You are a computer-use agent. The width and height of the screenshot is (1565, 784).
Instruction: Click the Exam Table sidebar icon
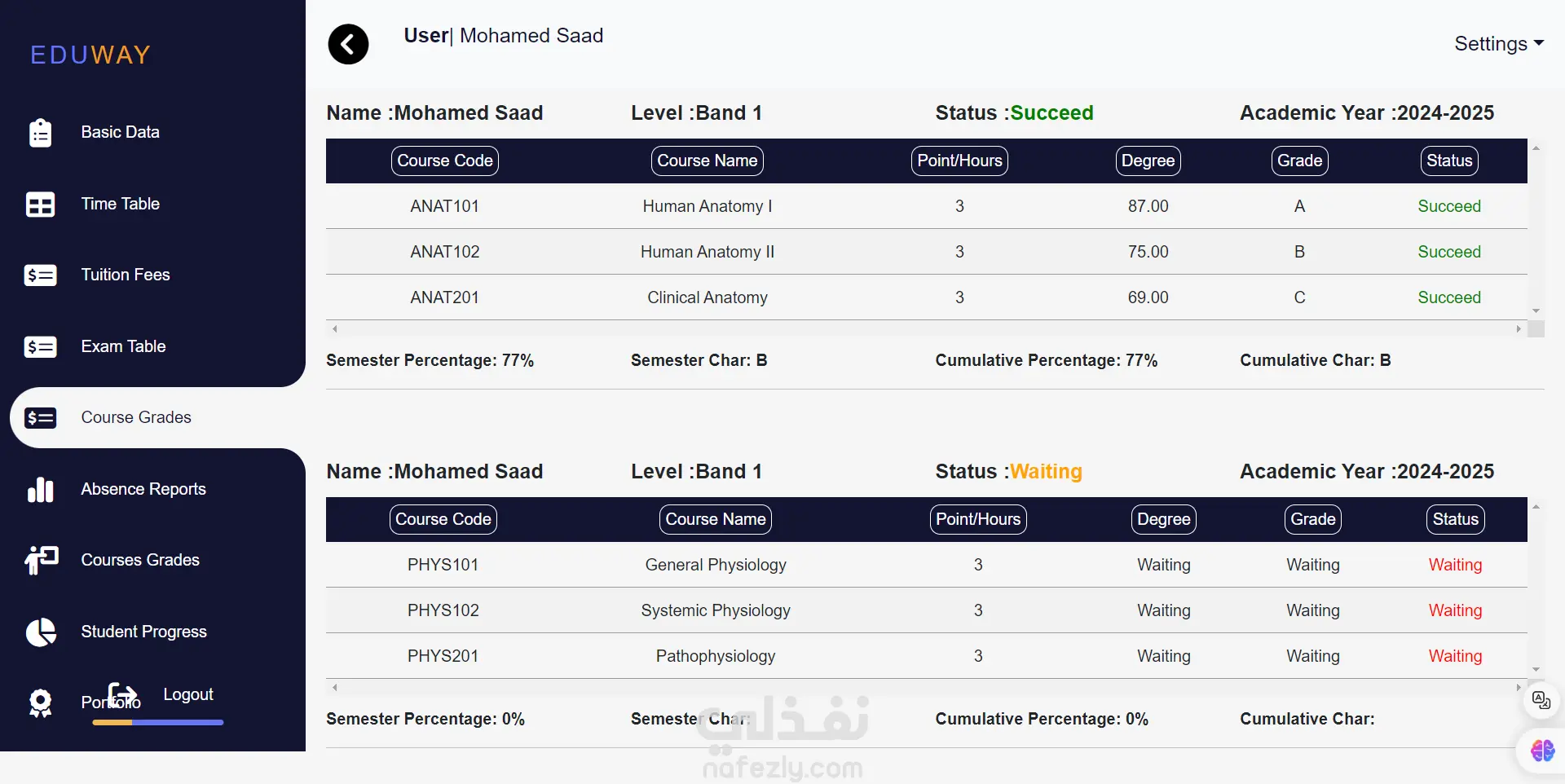coord(40,347)
